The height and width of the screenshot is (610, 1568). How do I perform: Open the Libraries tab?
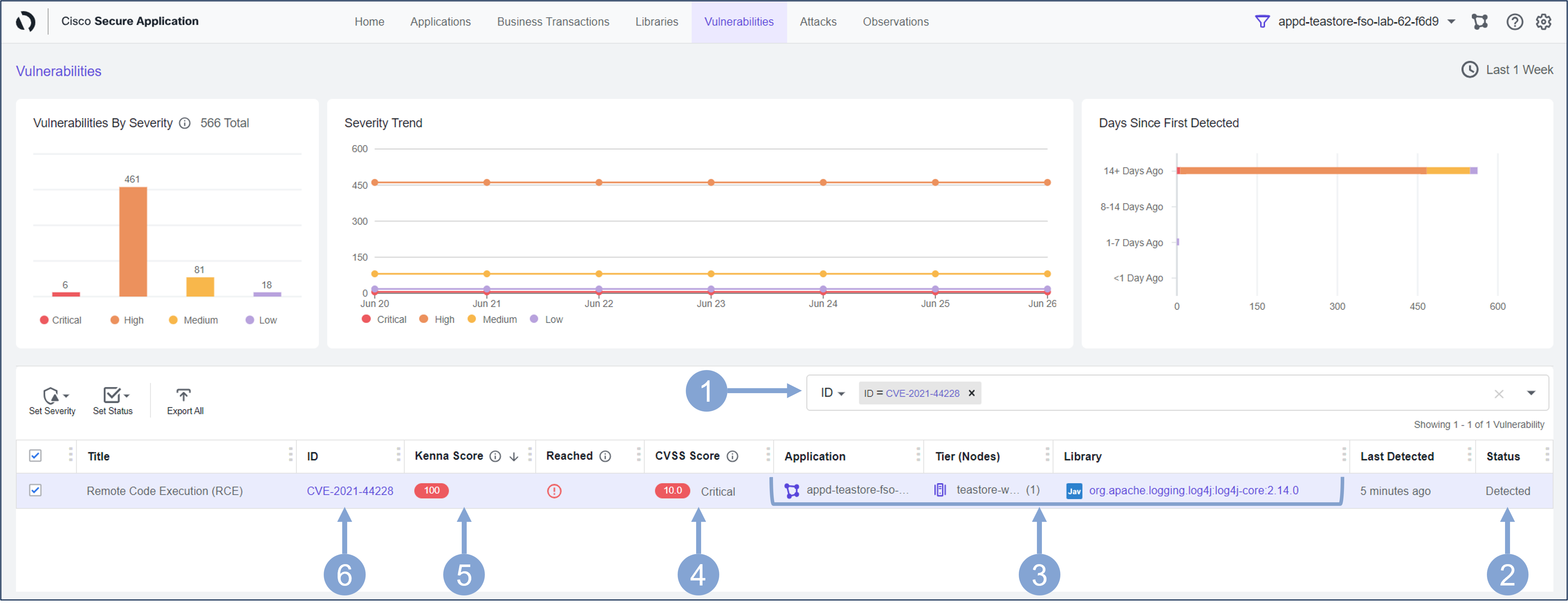tap(656, 22)
